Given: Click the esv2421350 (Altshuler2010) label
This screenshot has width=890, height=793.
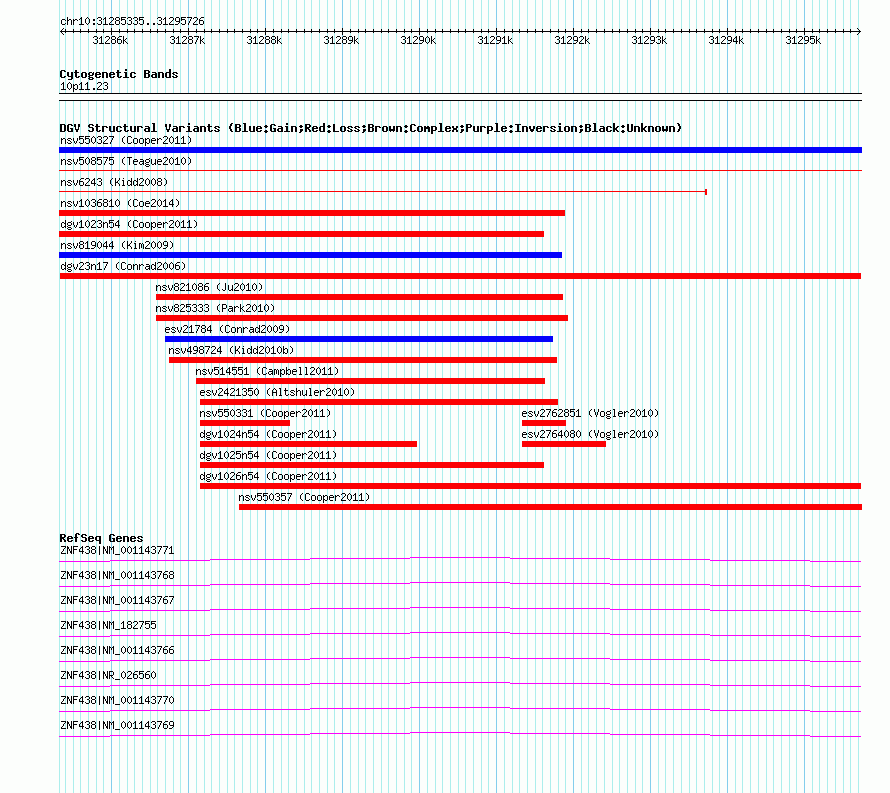Looking at the screenshot, I should pyautogui.click(x=277, y=392).
